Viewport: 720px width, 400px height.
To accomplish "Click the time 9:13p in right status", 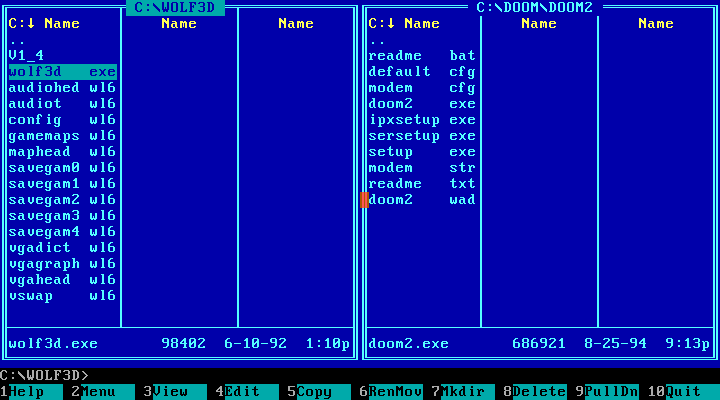I will click(x=688, y=344).
